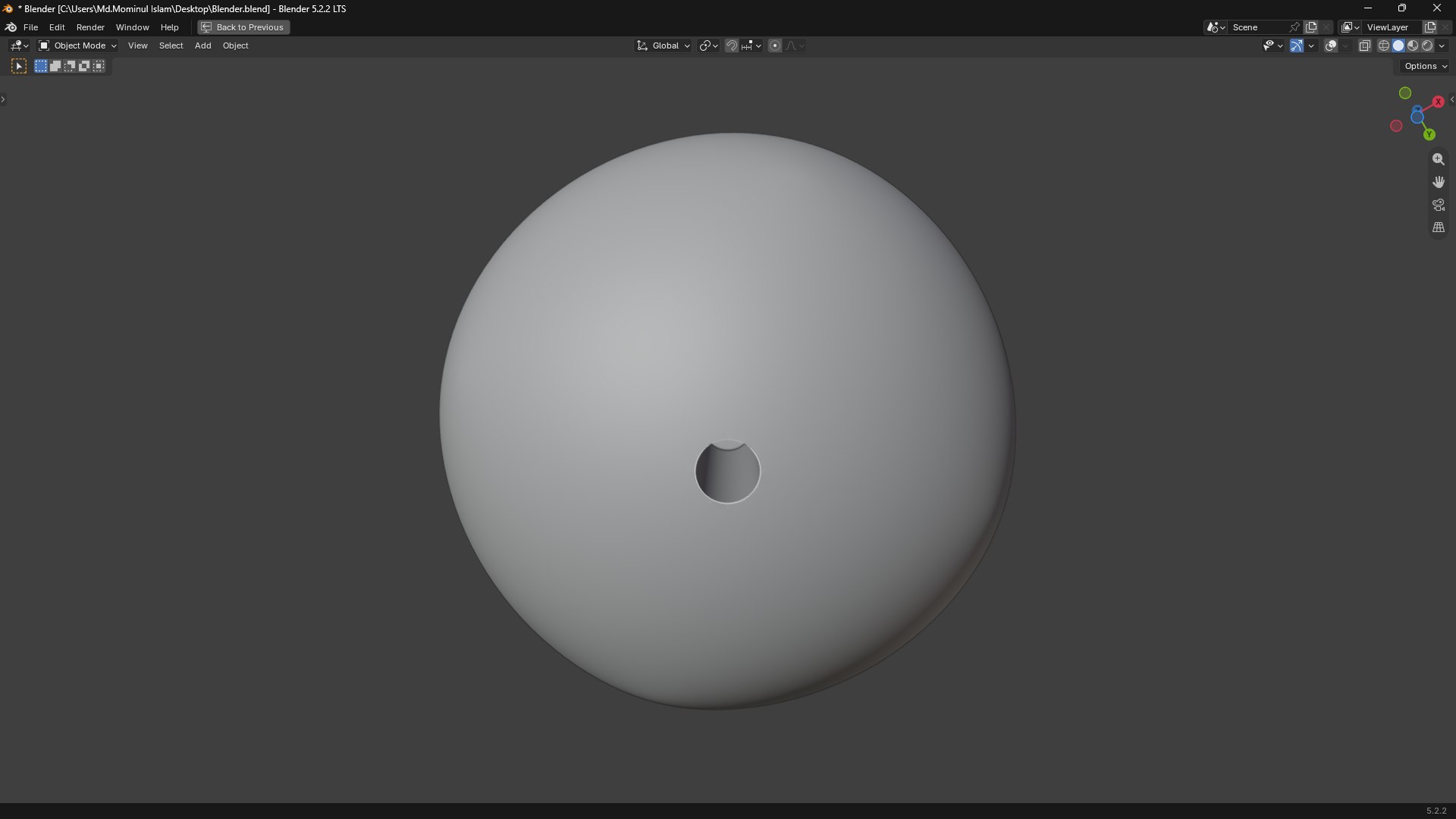This screenshot has height=819, width=1456.
Task: Open the transform pivot point dropdown
Action: coord(708,45)
